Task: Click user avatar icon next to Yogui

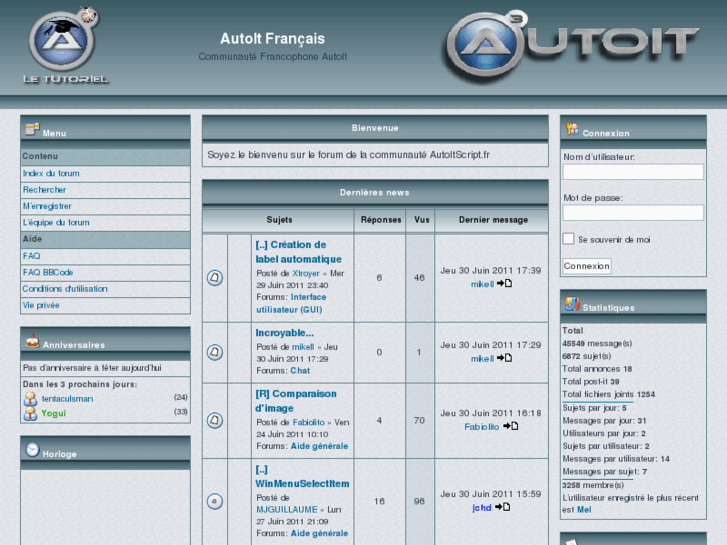Action: [x=31, y=413]
